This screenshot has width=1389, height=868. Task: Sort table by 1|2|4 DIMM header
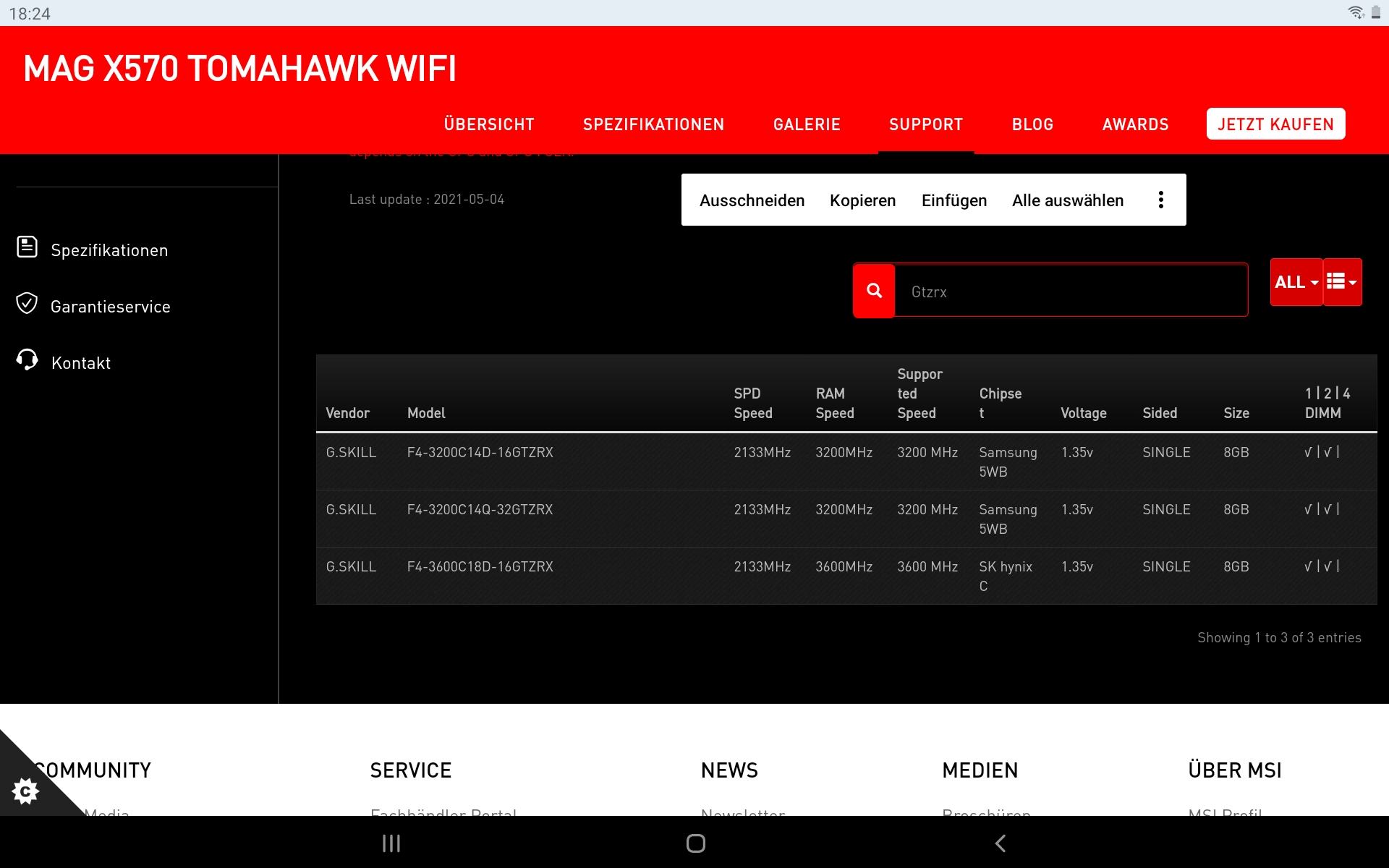1328,403
